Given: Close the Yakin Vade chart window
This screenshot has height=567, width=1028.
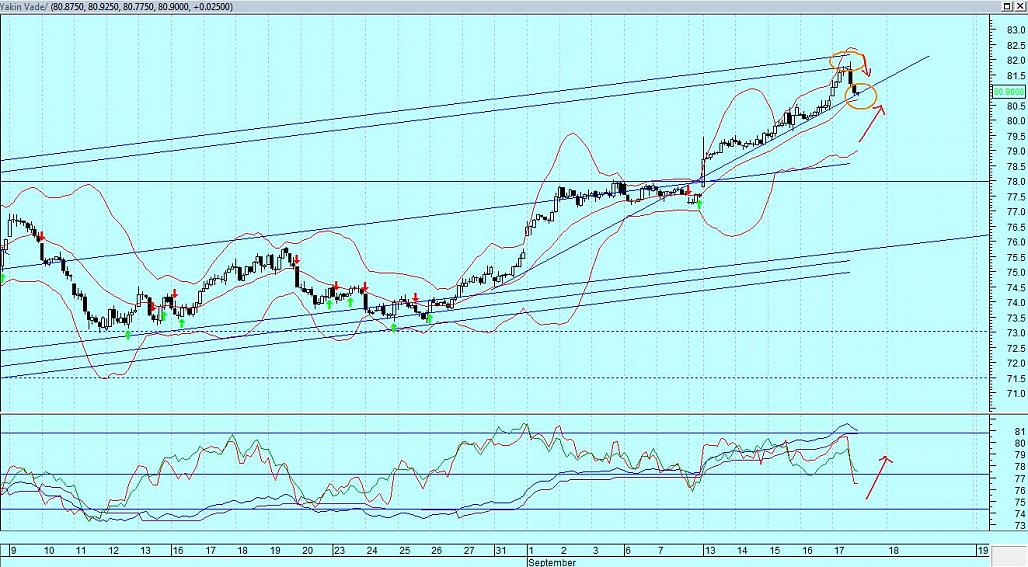Looking at the screenshot, I should [x=1020, y=7].
